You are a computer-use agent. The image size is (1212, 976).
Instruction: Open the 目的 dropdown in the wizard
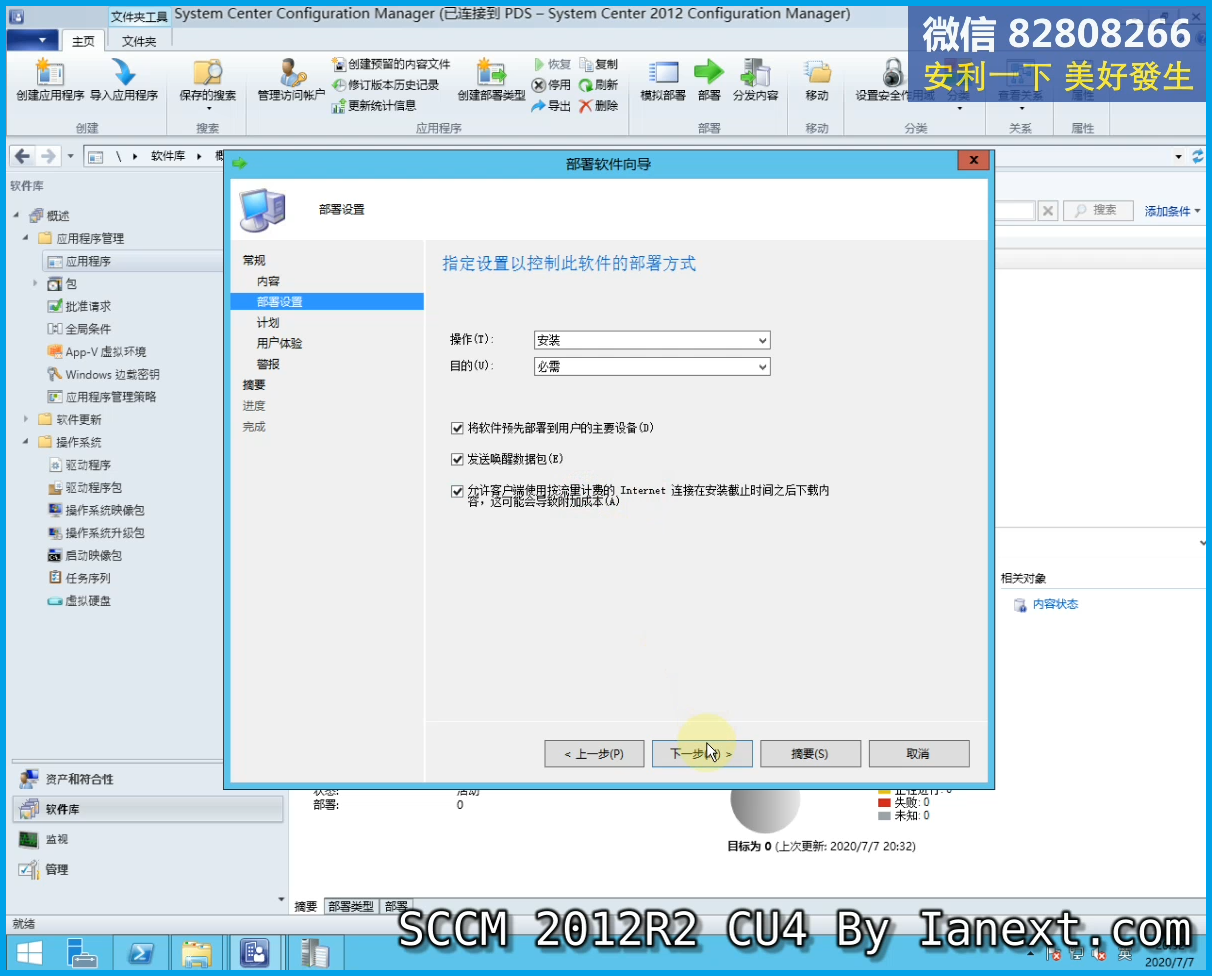pos(652,367)
